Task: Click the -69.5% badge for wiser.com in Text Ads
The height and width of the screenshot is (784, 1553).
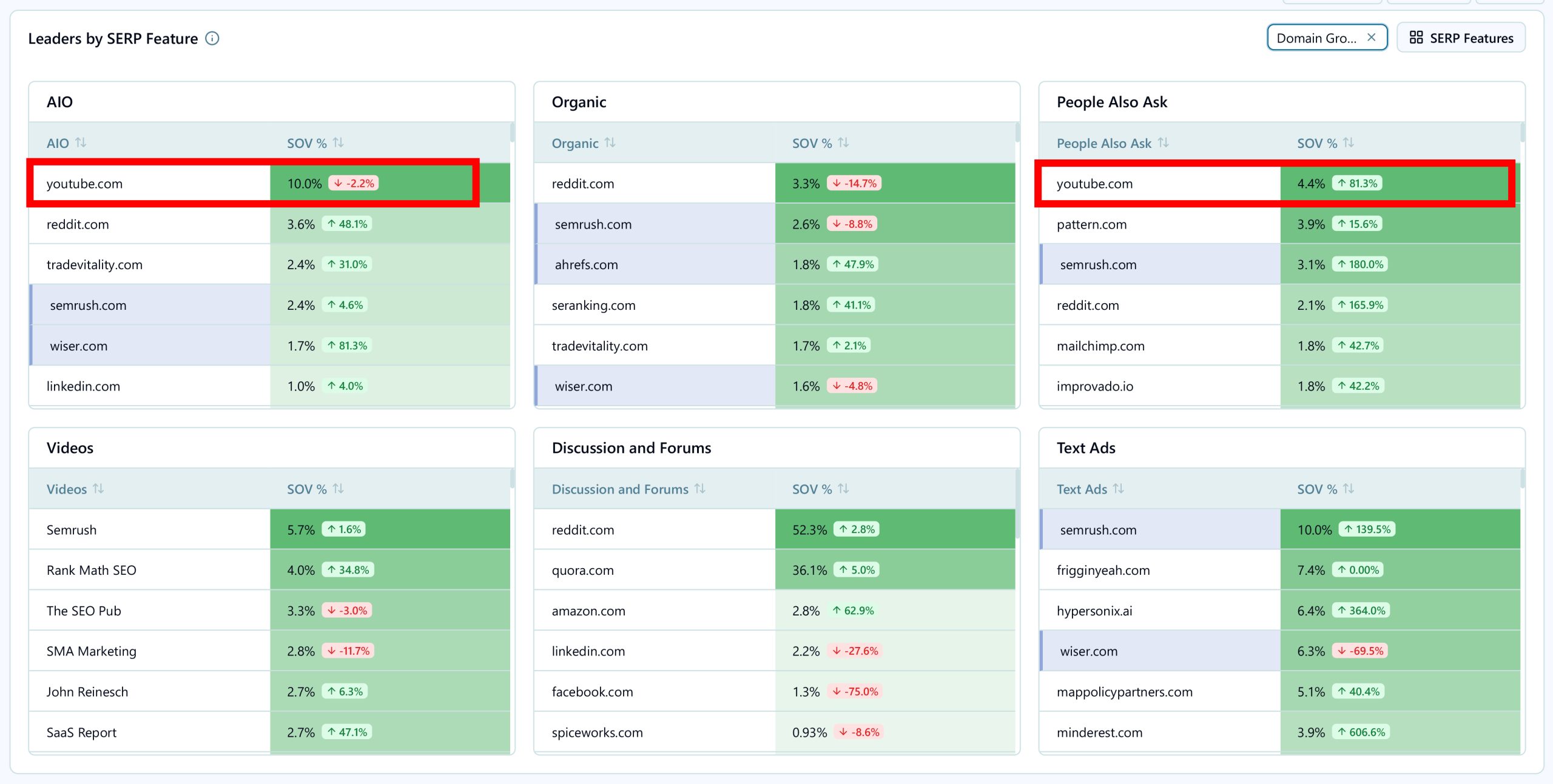Action: tap(1360, 651)
